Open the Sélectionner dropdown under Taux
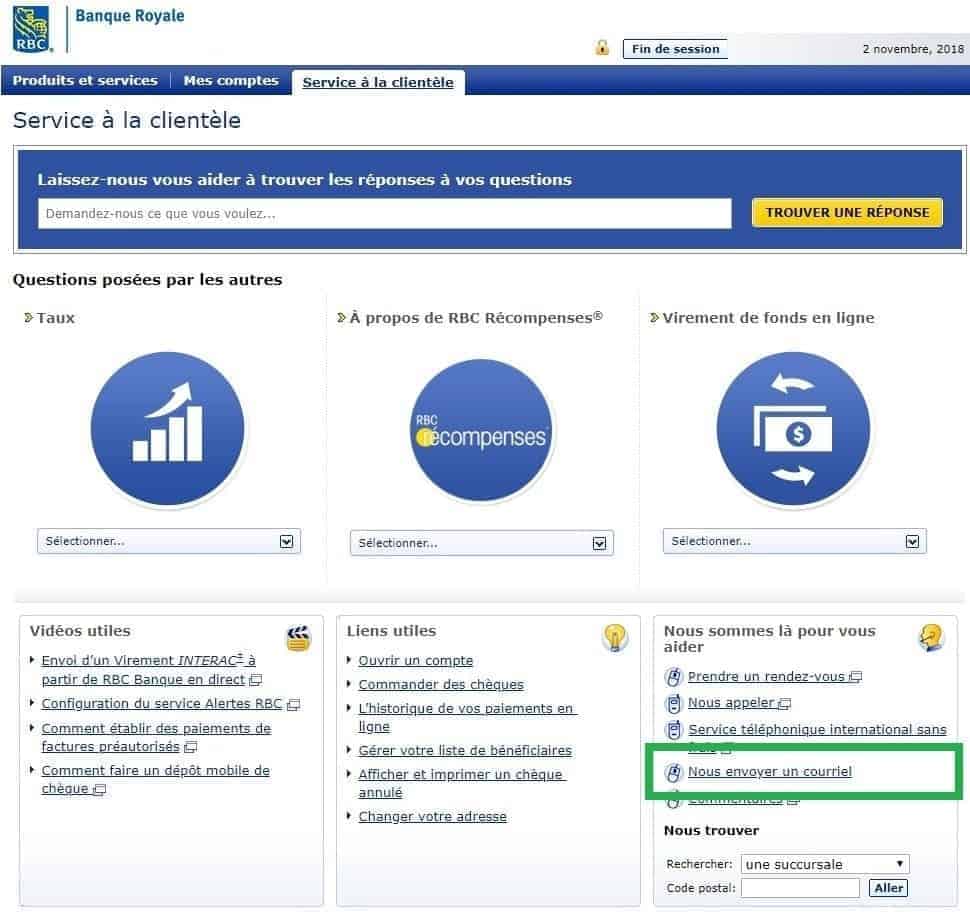 point(168,541)
